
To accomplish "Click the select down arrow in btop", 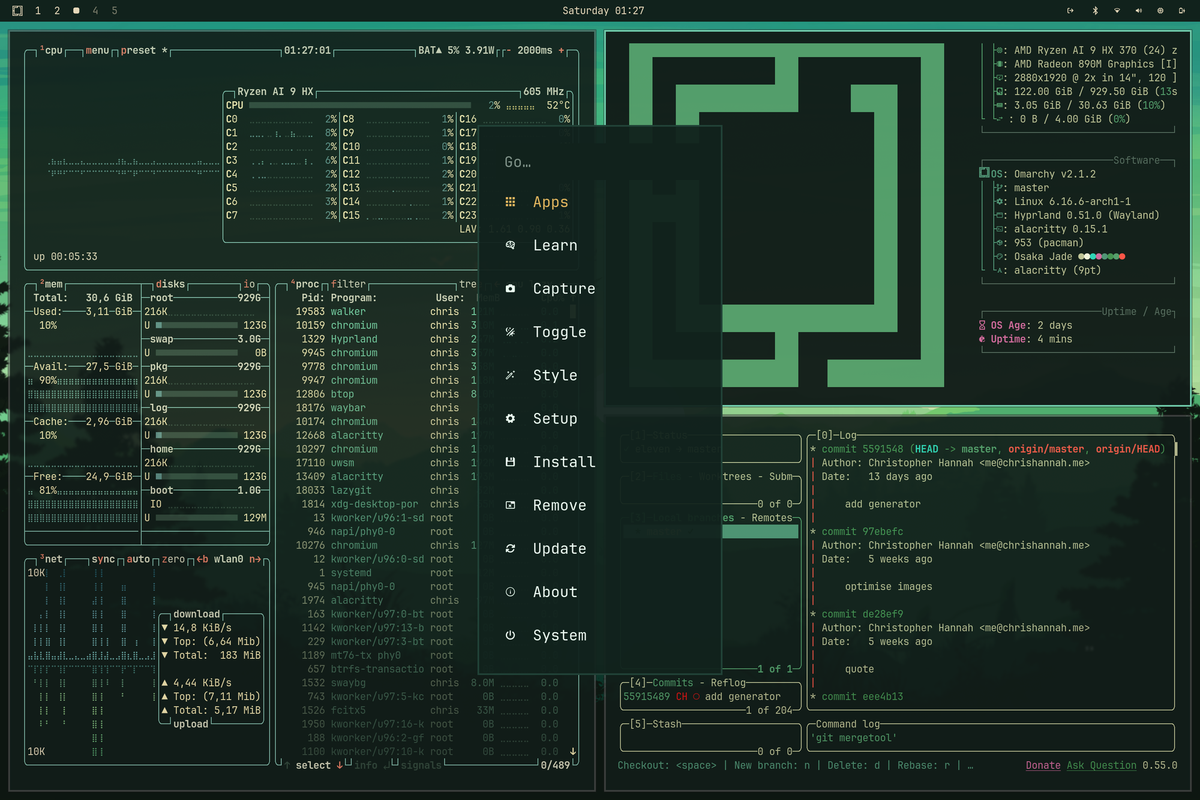I will (x=339, y=765).
